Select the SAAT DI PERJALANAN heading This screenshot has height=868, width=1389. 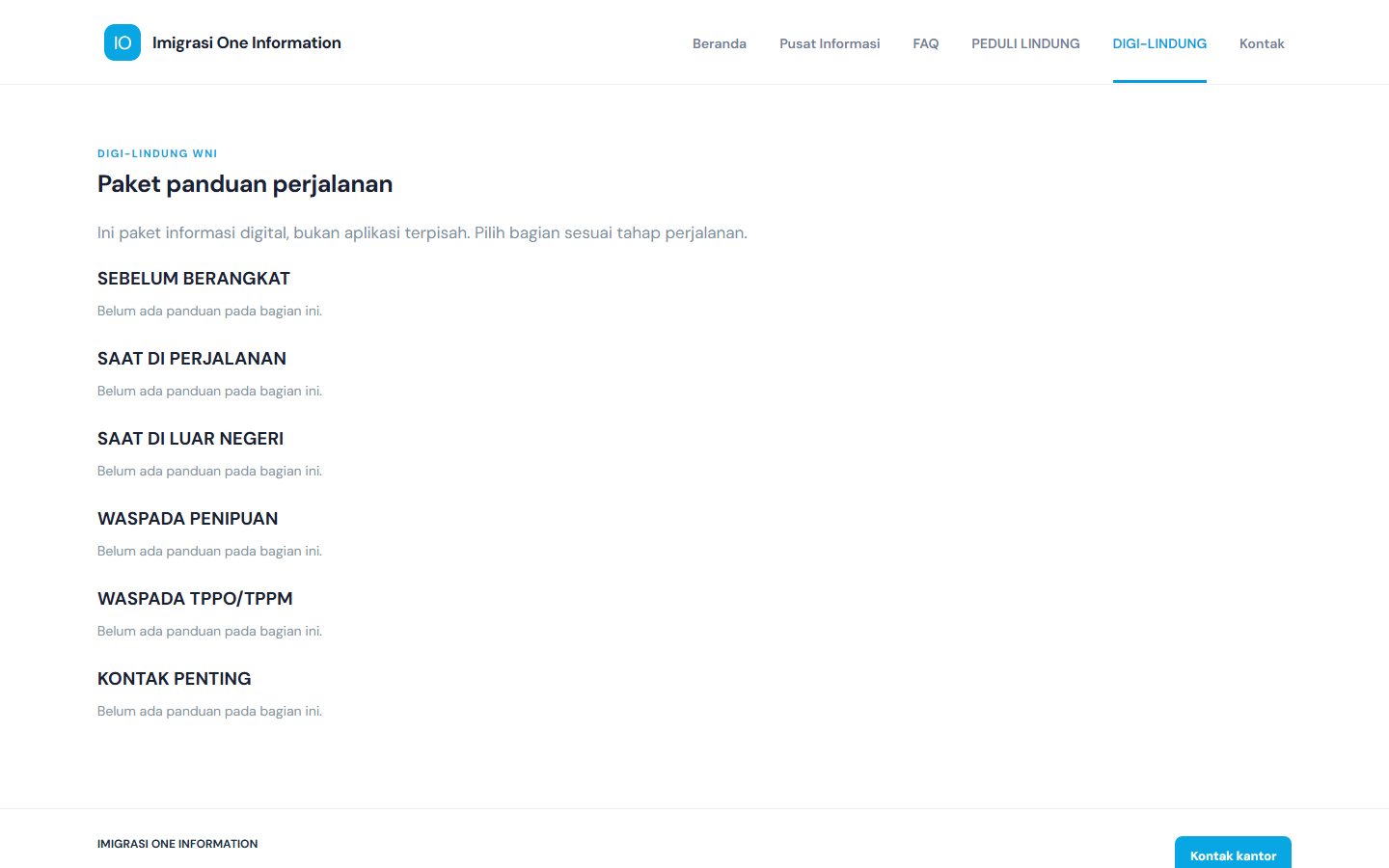click(192, 359)
